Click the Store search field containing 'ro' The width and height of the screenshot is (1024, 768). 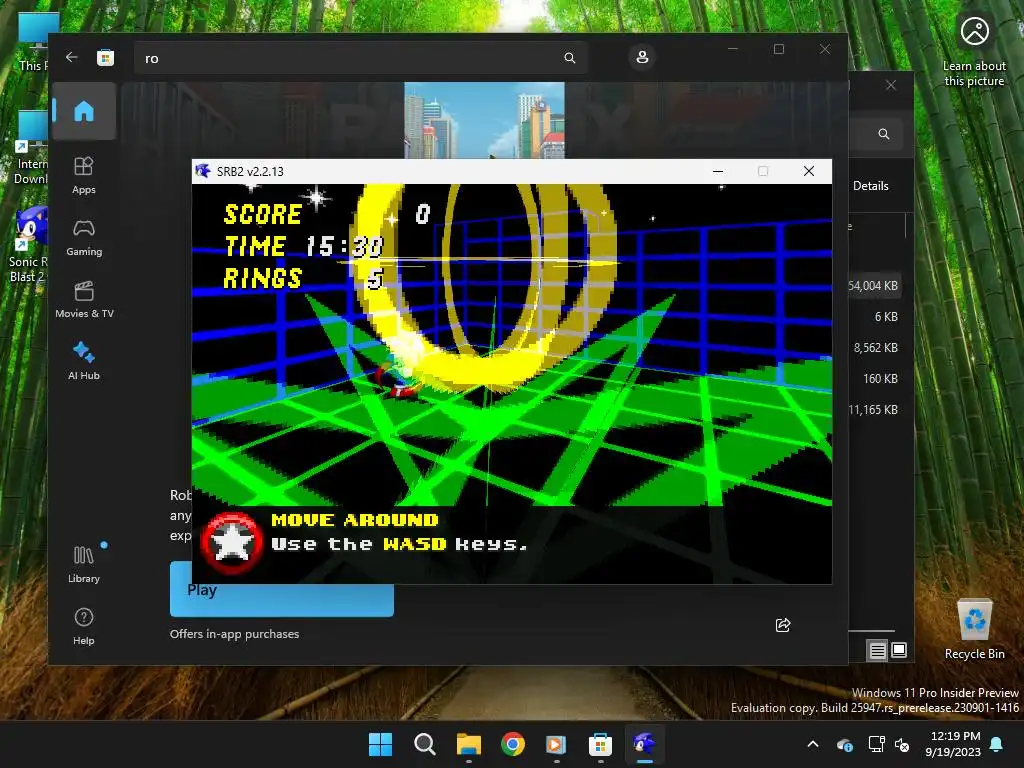(361, 58)
